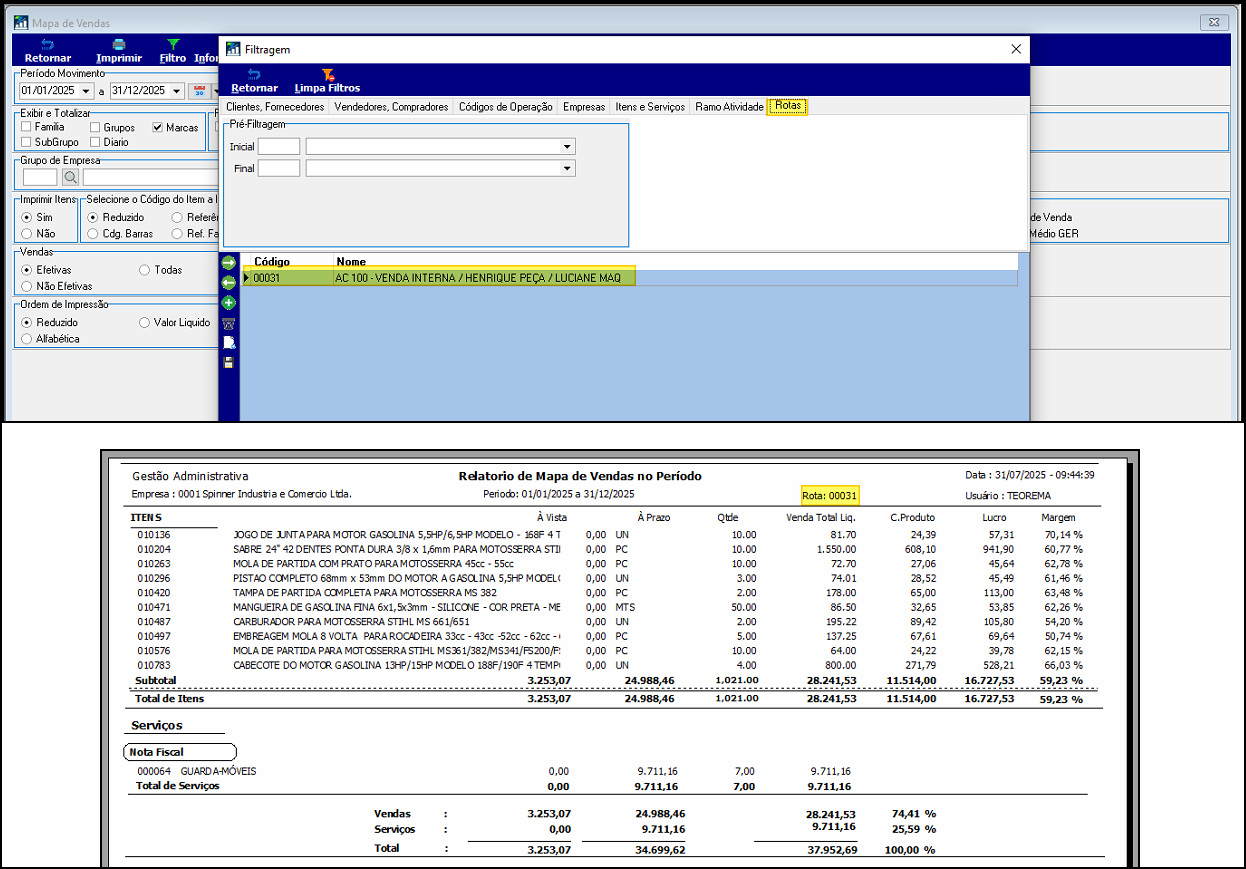The image size is (1246, 869).
Task: Click the Limpa Filtros button
Action: coord(327,81)
